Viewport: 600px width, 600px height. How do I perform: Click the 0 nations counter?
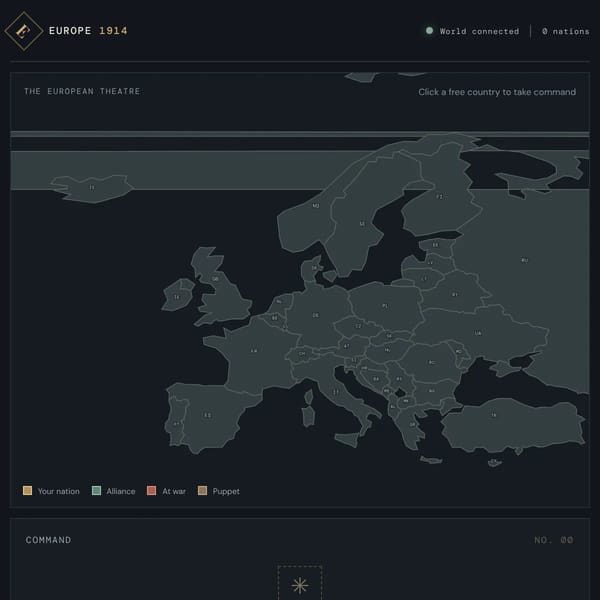click(566, 31)
